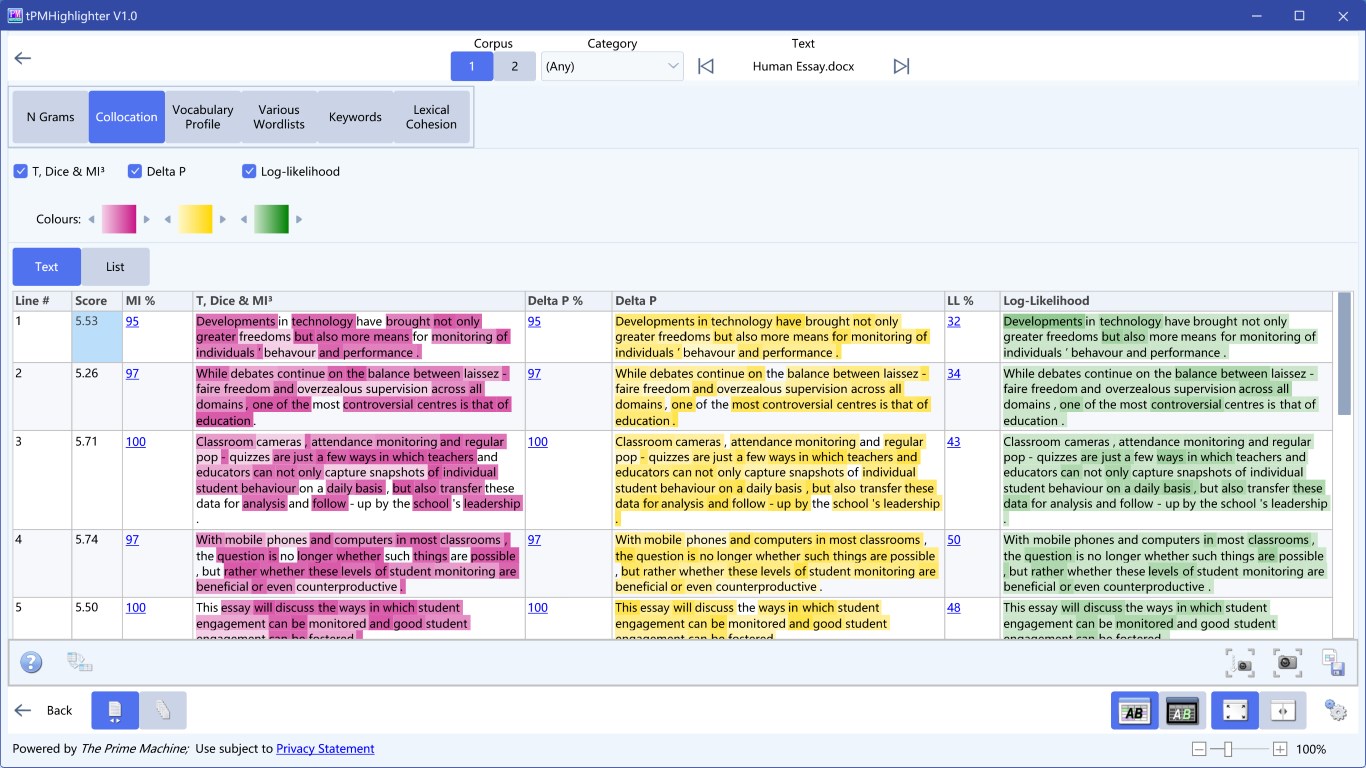Choose the narrow-width layout icon
Image resolution: width=1366 pixels, height=768 pixels.
pyautogui.click(x=1283, y=711)
